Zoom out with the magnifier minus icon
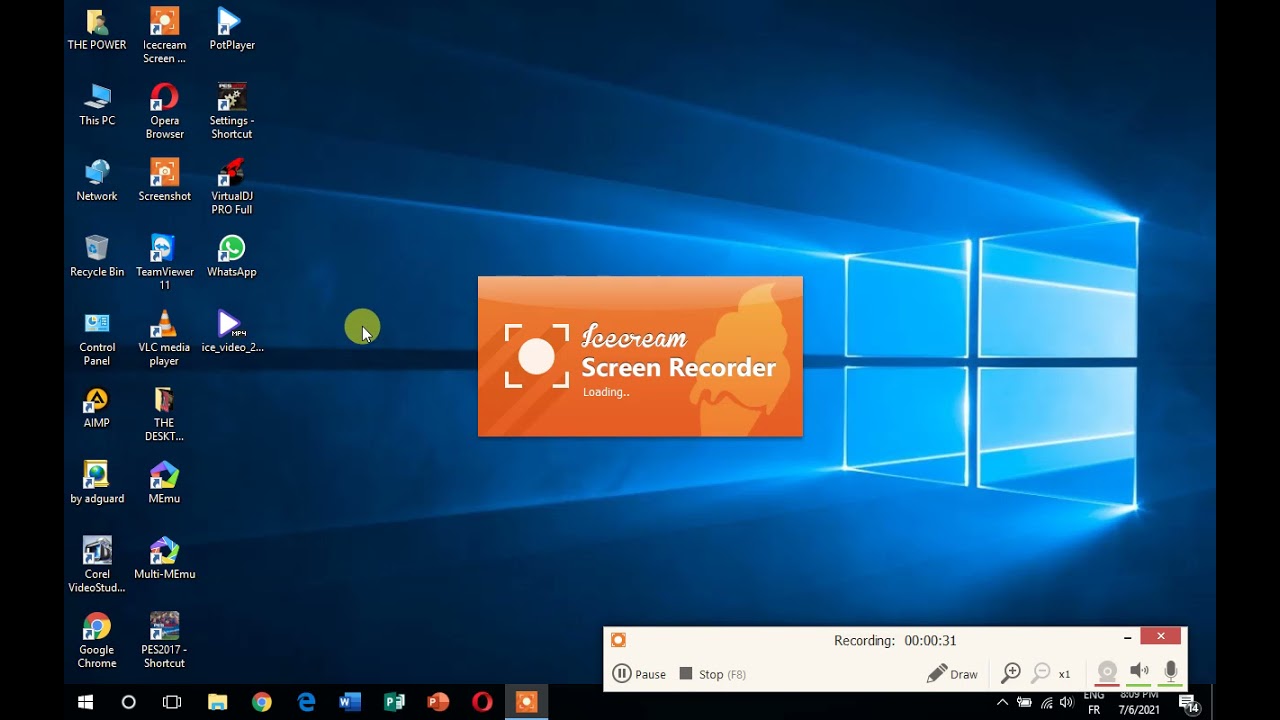The height and width of the screenshot is (720, 1280). point(1041,673)
